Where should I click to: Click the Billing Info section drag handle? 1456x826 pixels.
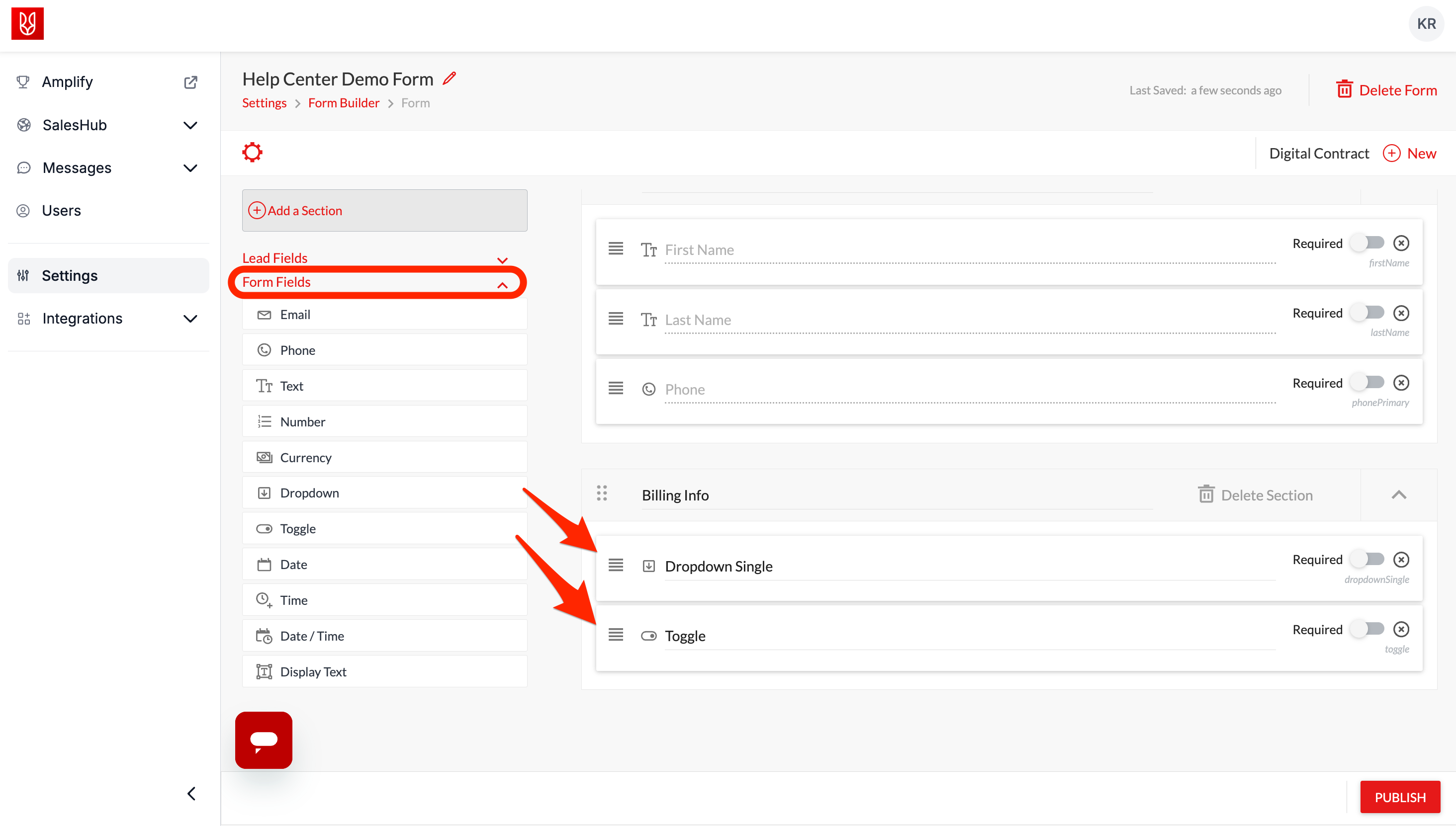pyautogui.click(x=602, y=494)
